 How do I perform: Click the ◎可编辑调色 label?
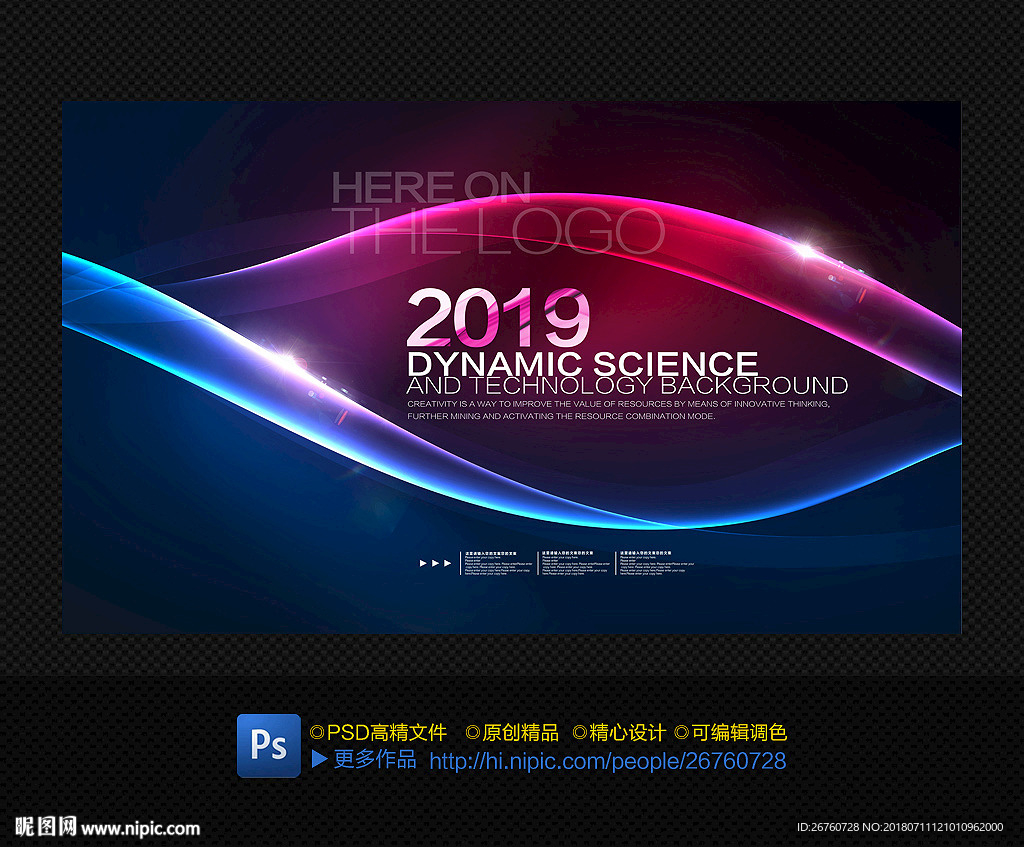tap(730, 732)
